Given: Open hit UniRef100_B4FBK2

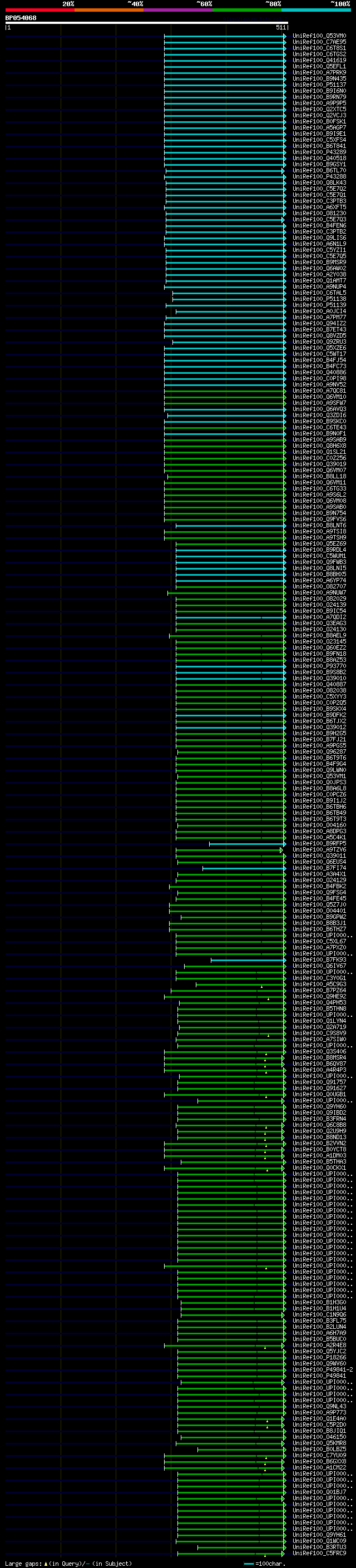Looking at the screenshot, I should [x=319, y=886].
